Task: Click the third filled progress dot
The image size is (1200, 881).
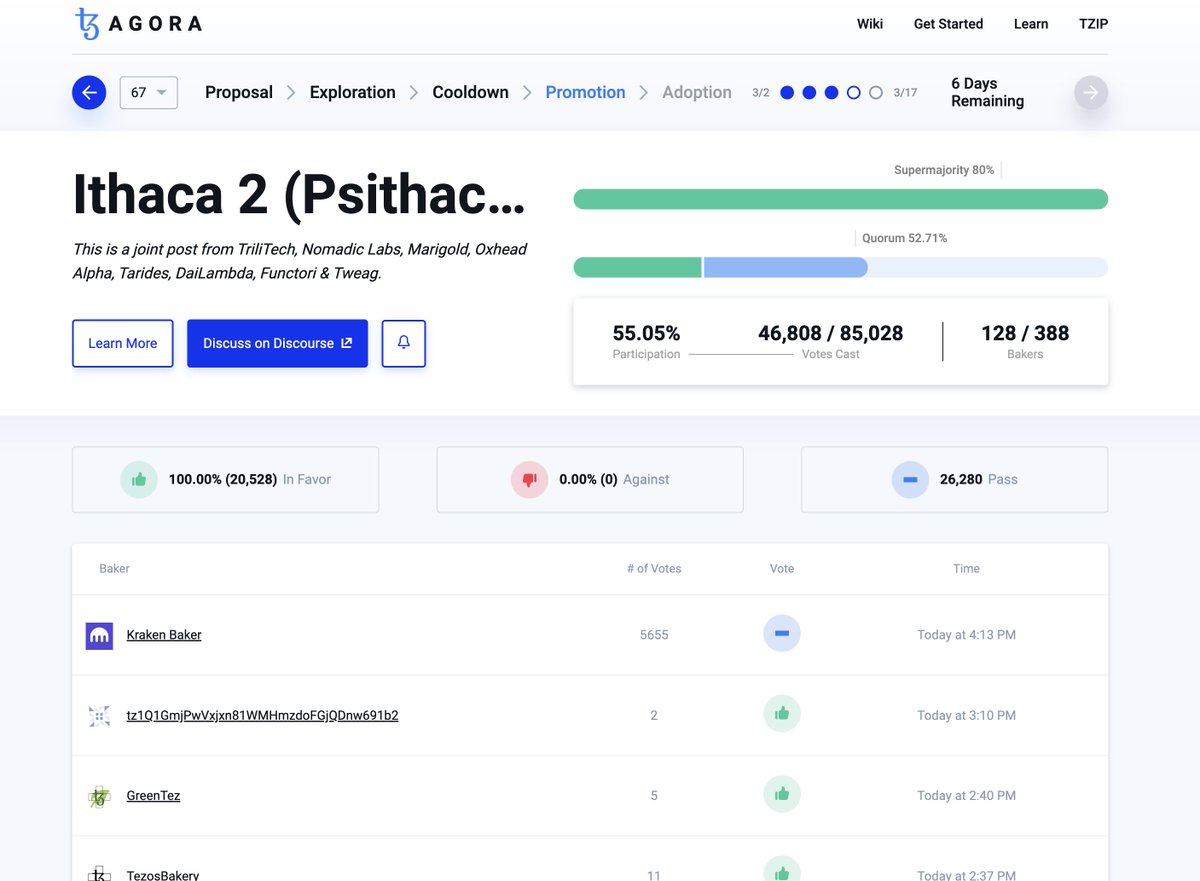Action: click(x=831, y=92)
